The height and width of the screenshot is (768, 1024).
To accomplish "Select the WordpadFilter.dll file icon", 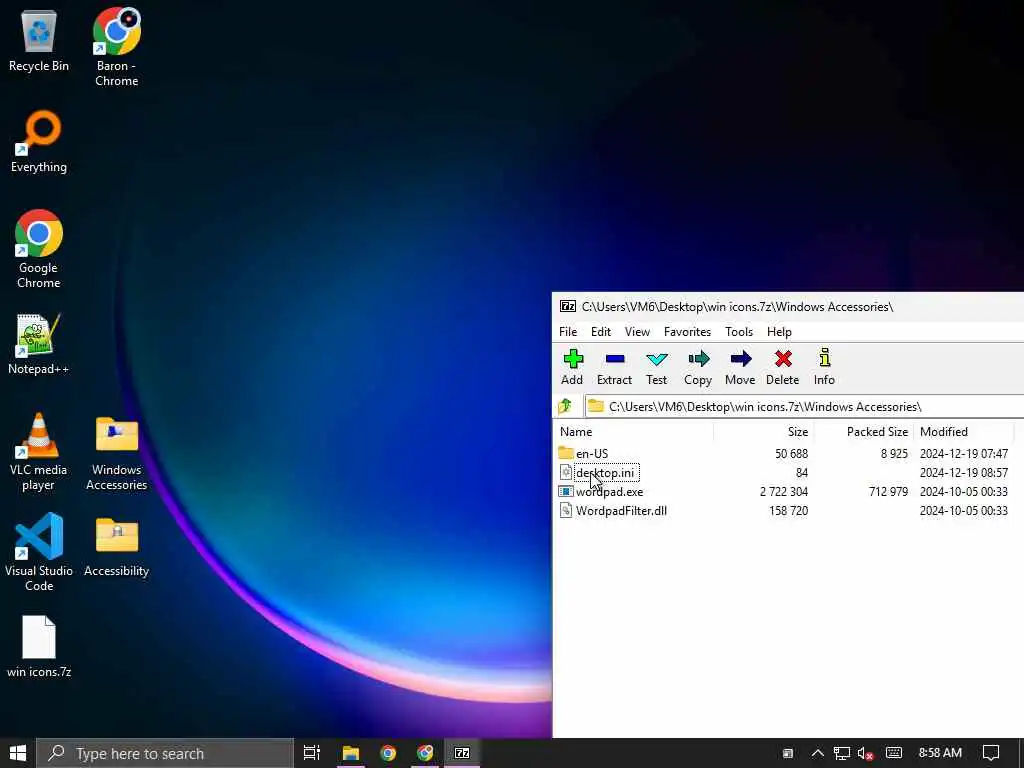I will [x=566, y=511].
